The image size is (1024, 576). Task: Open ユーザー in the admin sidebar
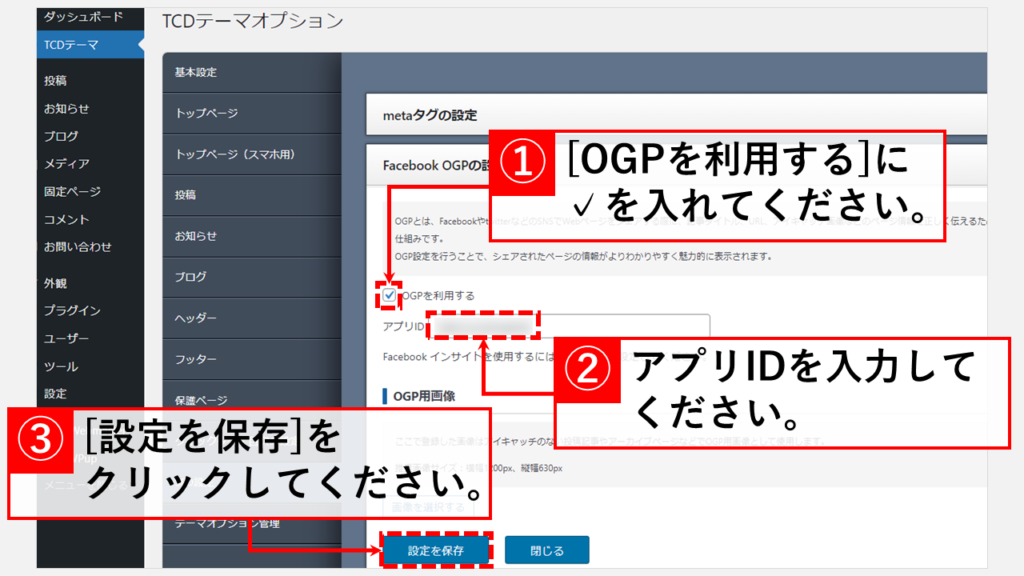click(66, 339)
